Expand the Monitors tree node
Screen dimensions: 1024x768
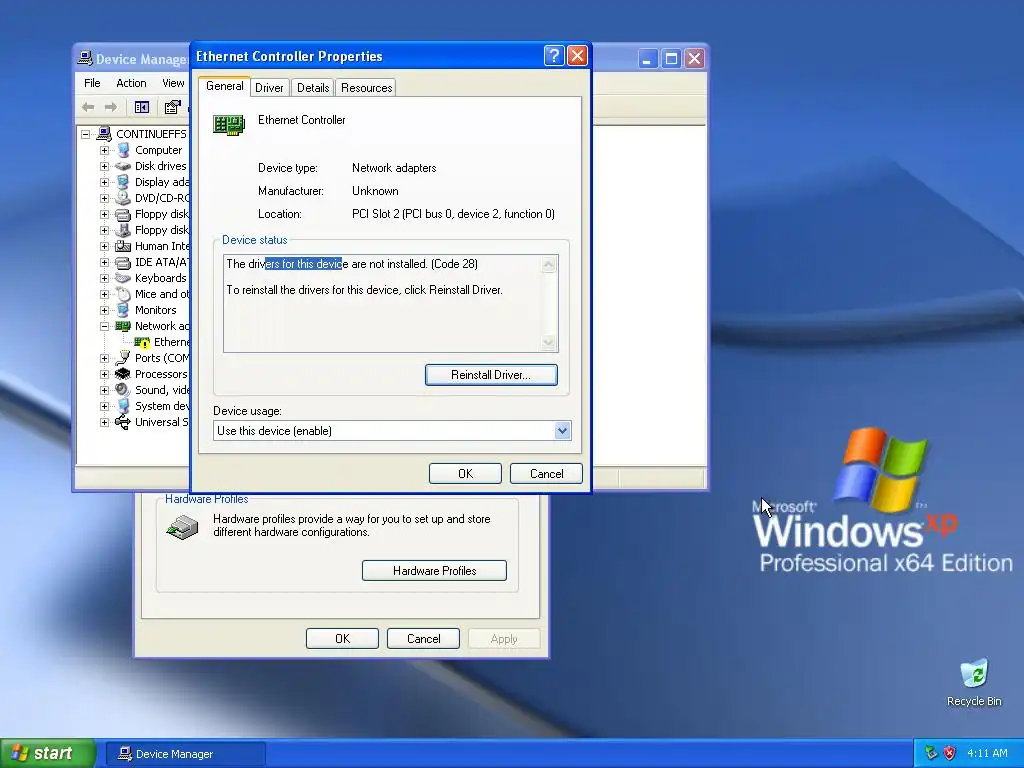point(104,310)
